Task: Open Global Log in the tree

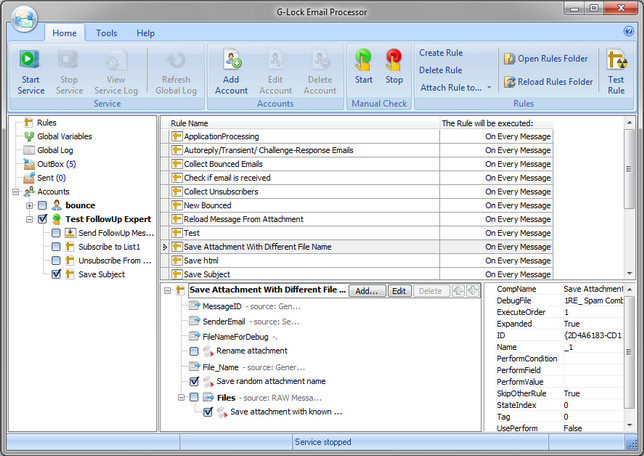Action: 55,150
